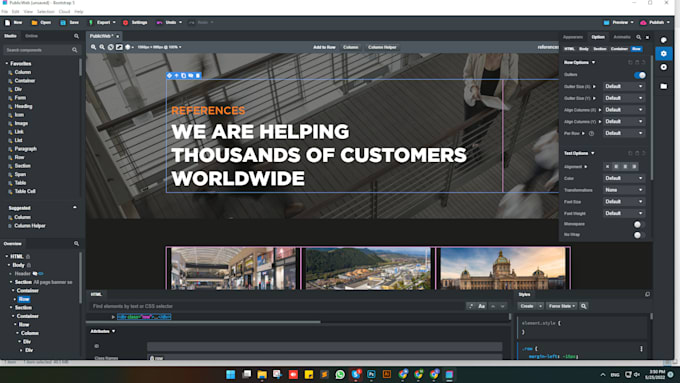Search options with the right panel magnifier

[638, 37]
